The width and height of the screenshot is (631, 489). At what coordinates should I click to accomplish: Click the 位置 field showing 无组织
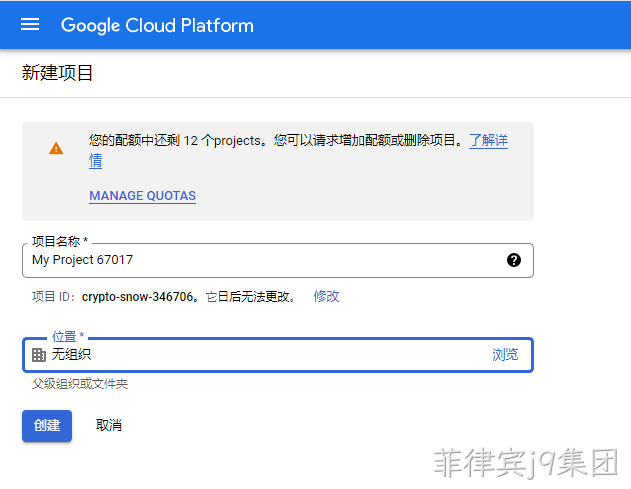(x=278, y=355)
